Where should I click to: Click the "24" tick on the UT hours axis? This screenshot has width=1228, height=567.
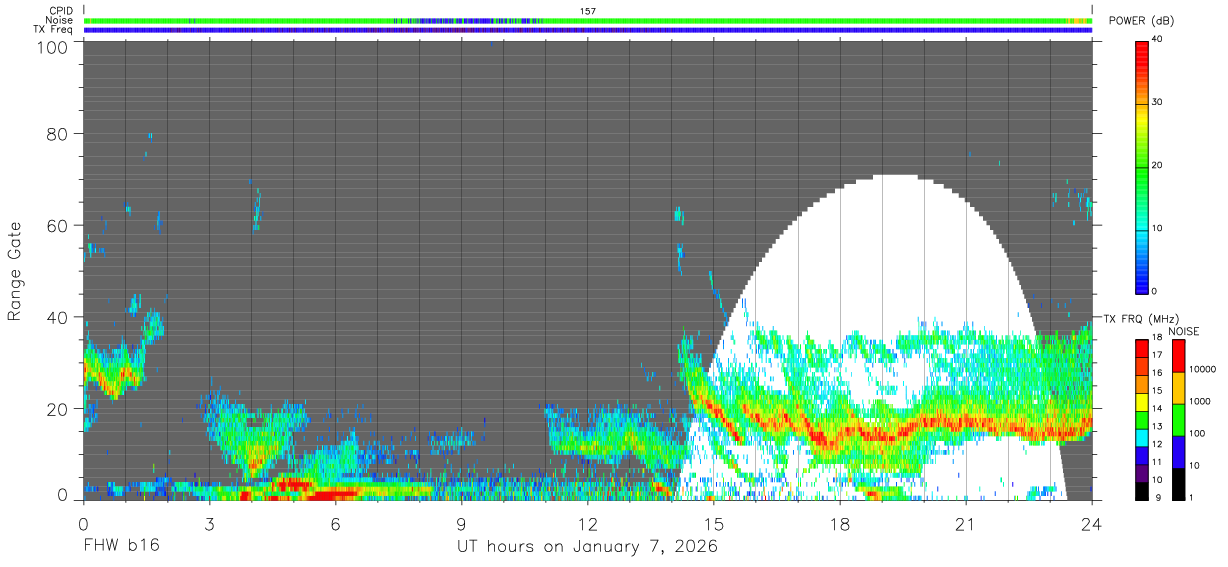[1092, 523]
